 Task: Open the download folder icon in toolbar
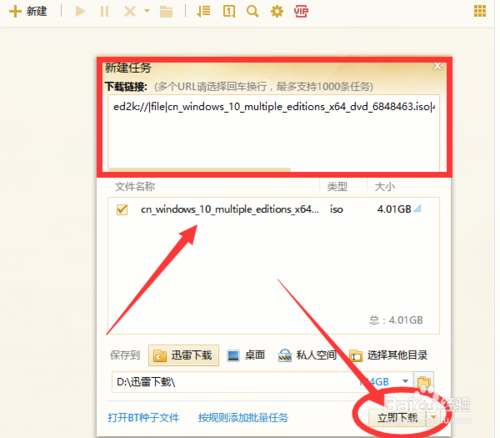tap(166, 12)
